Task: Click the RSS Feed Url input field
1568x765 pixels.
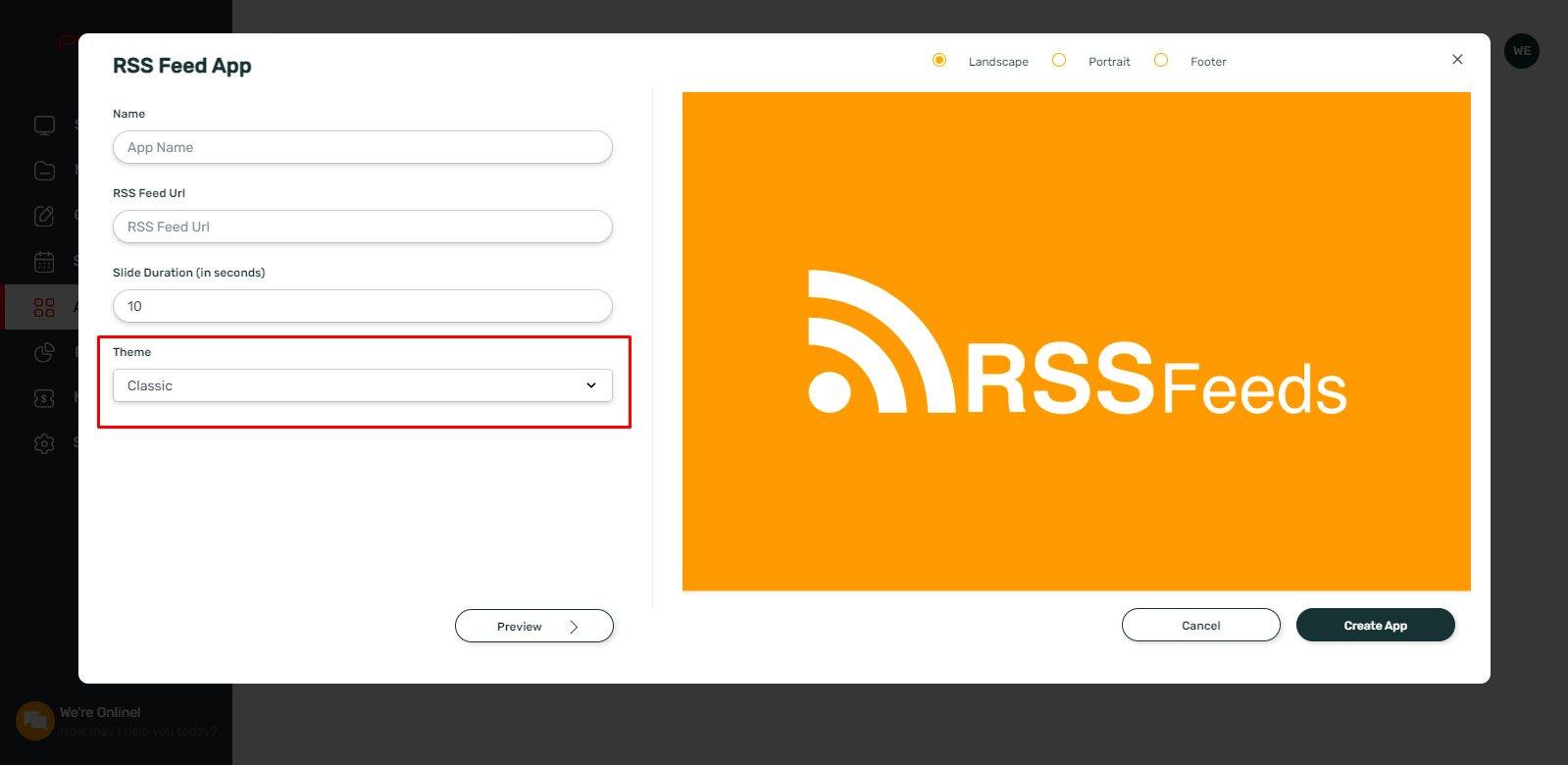Action: pyautogui.click(x=363, y=227)
